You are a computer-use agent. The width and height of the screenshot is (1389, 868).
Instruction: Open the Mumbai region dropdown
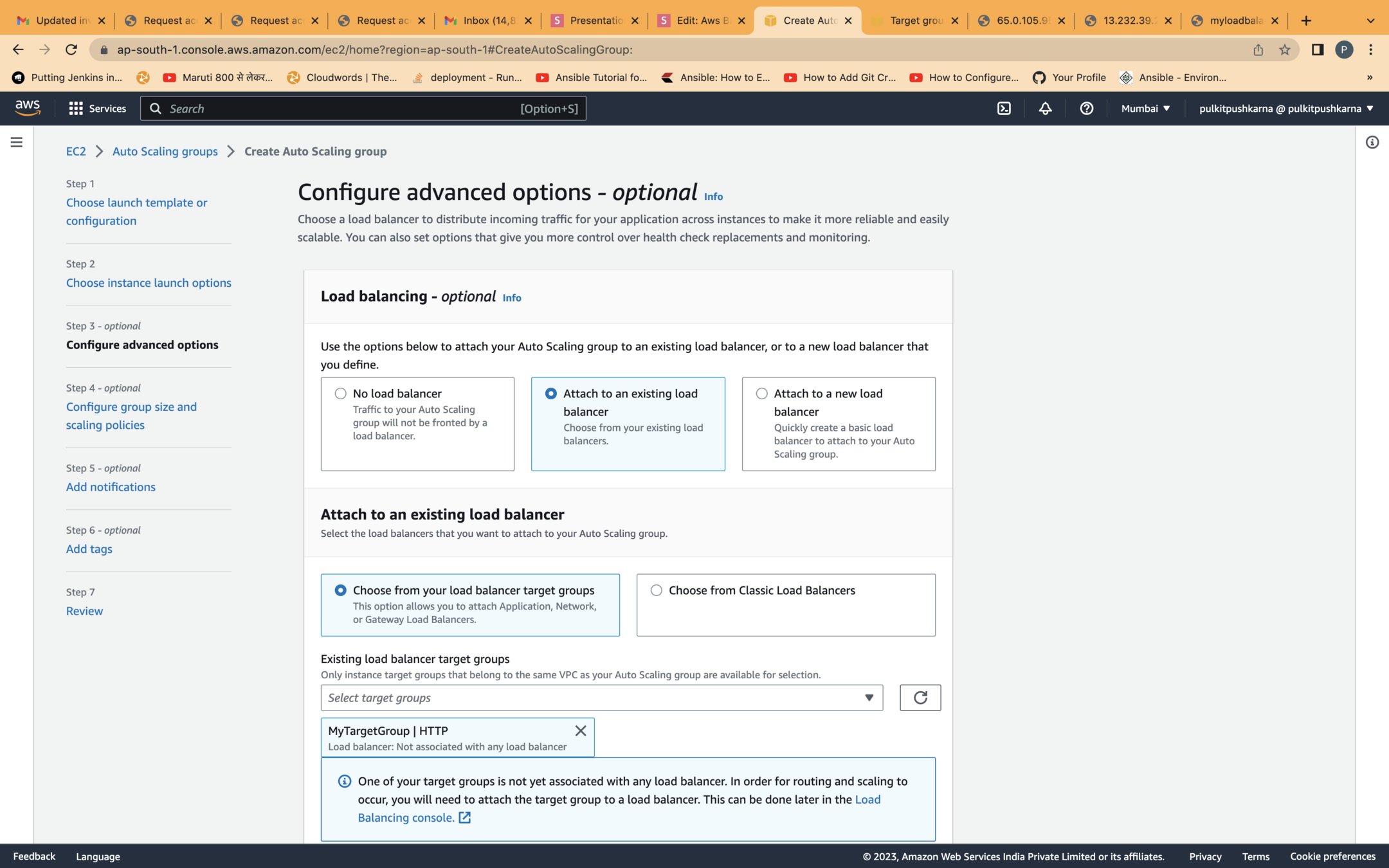(x=1145, y=108)
